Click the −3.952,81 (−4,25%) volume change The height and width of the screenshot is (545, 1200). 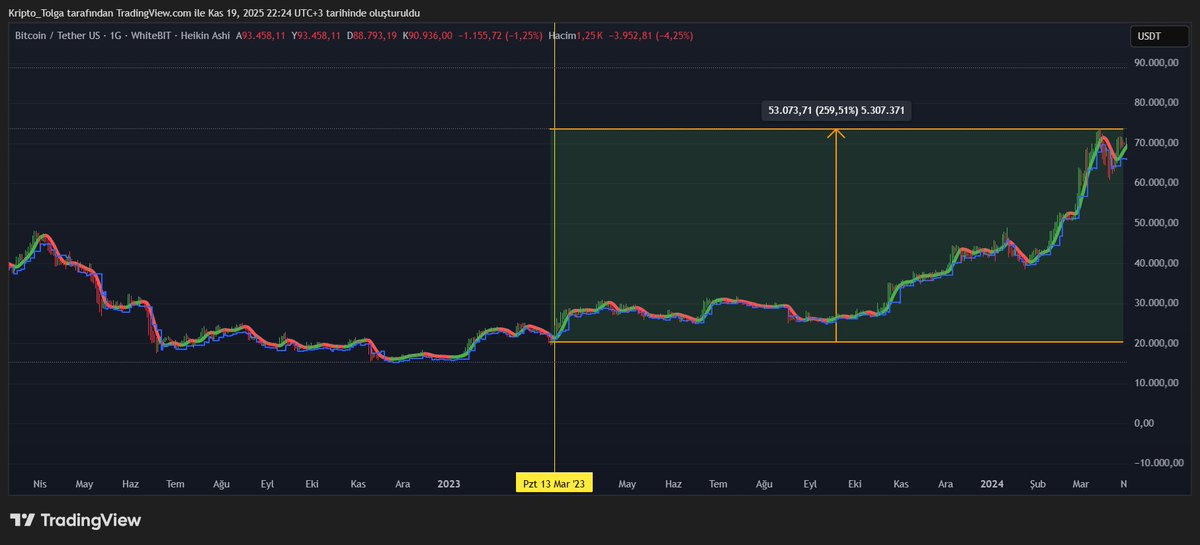click(651, 36)
